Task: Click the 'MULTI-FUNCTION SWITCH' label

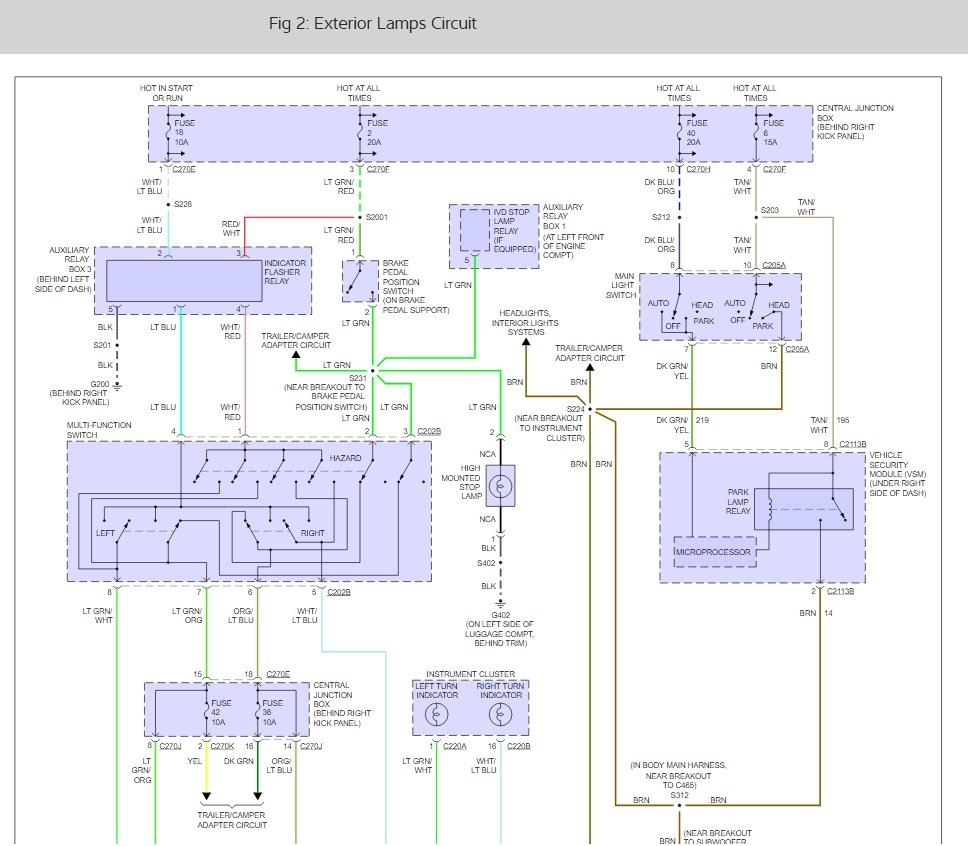Action: pos(99,430)
